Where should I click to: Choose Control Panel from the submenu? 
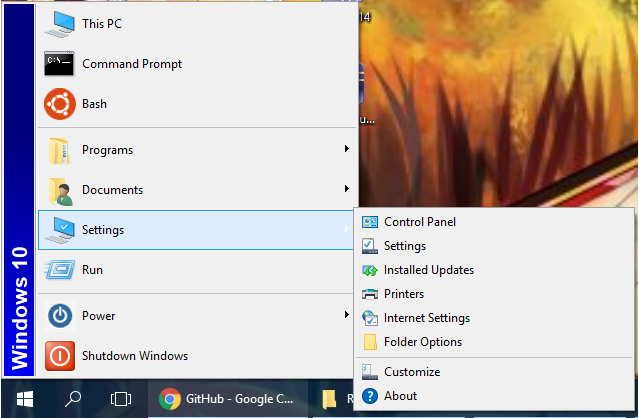click(x=494, y=222)
